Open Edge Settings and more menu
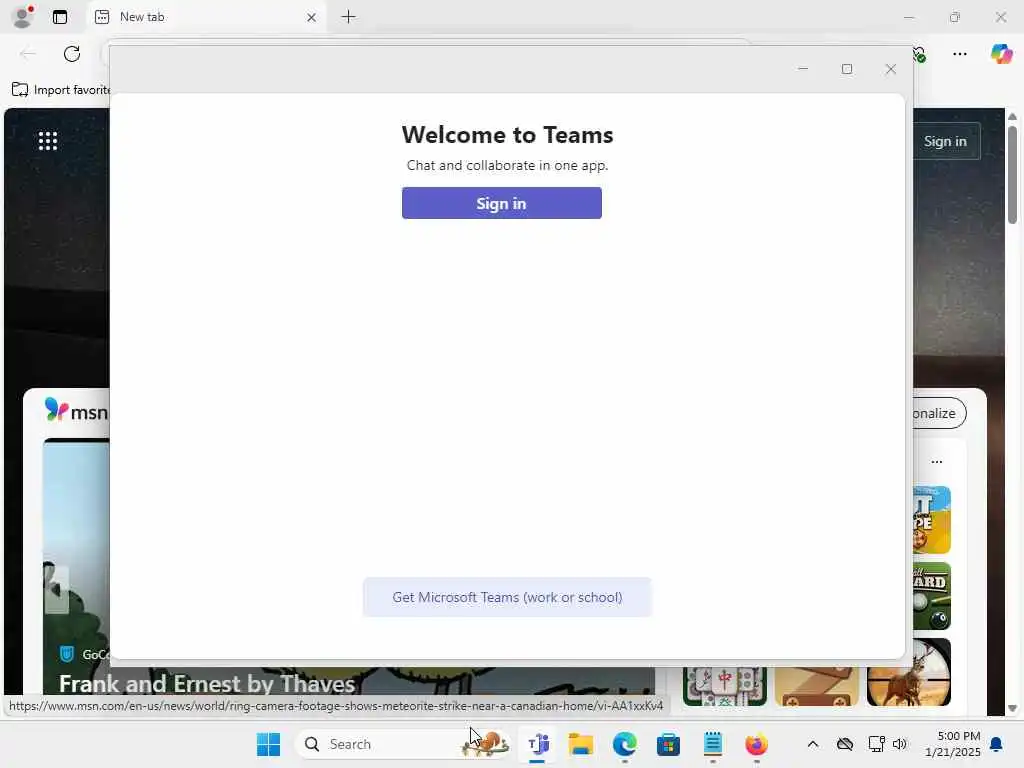1024x768 pixels. click(960, 54)
